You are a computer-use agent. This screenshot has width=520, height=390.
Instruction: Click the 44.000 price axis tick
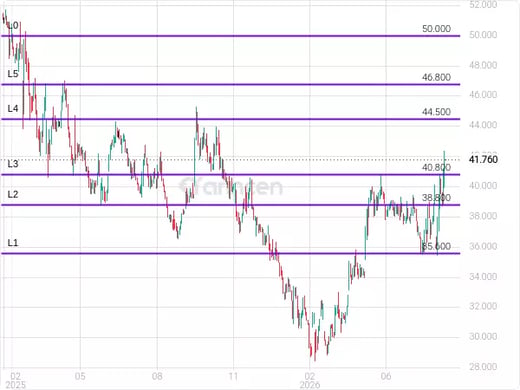click(483, 125)
